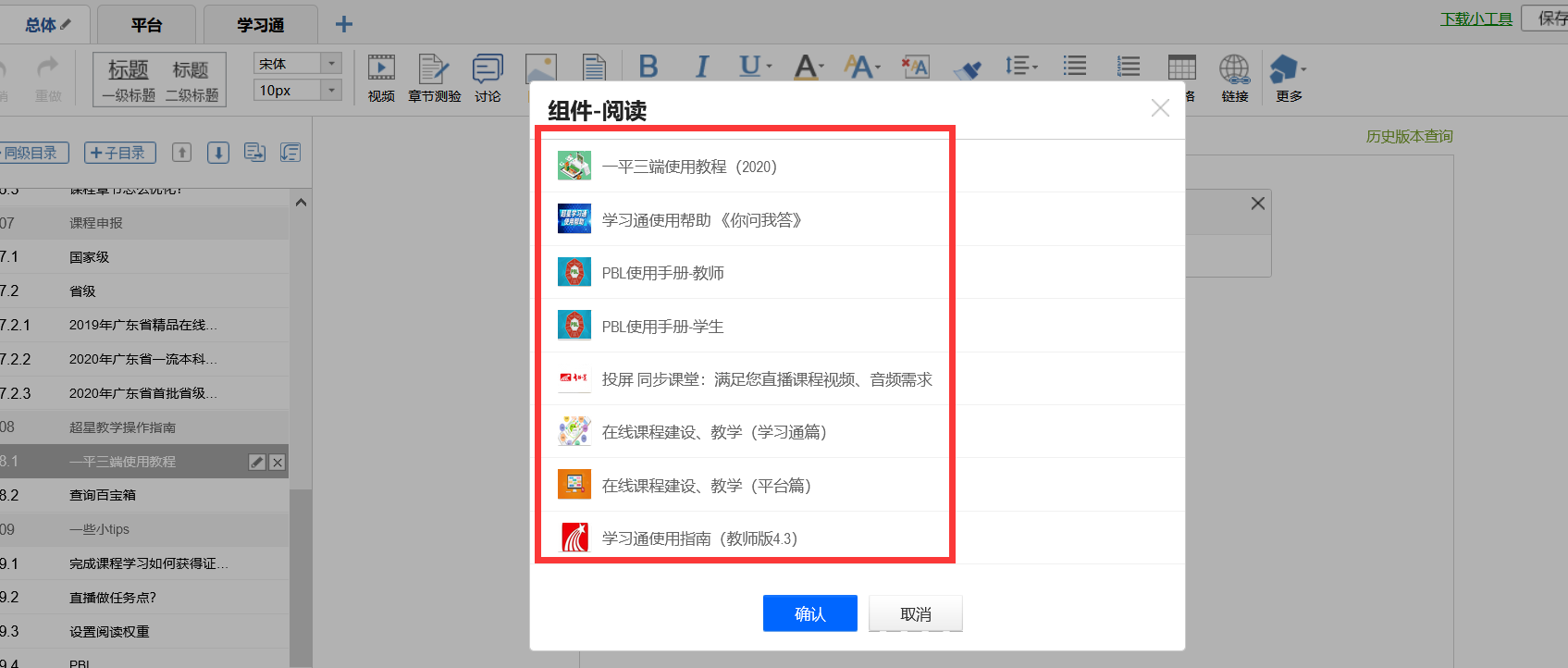Insert a bulleted list
Screen dimensions: 1568x668
(x=1075, y=66)
